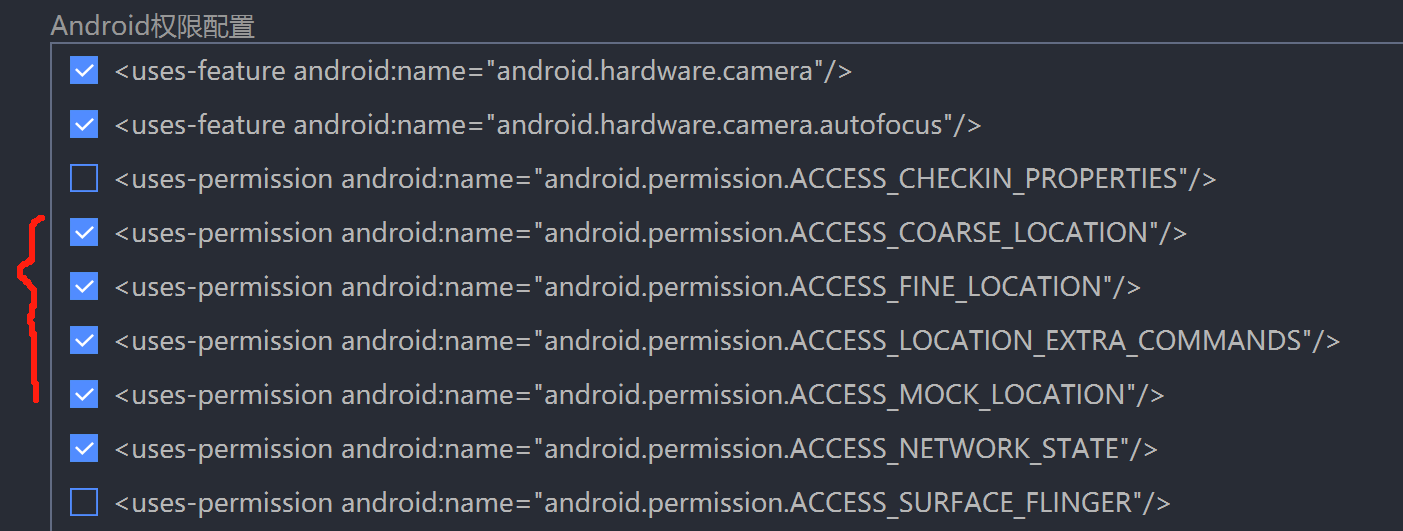Disable the ACCESS_FINE_LOCATION checkbox

(84, 287)
